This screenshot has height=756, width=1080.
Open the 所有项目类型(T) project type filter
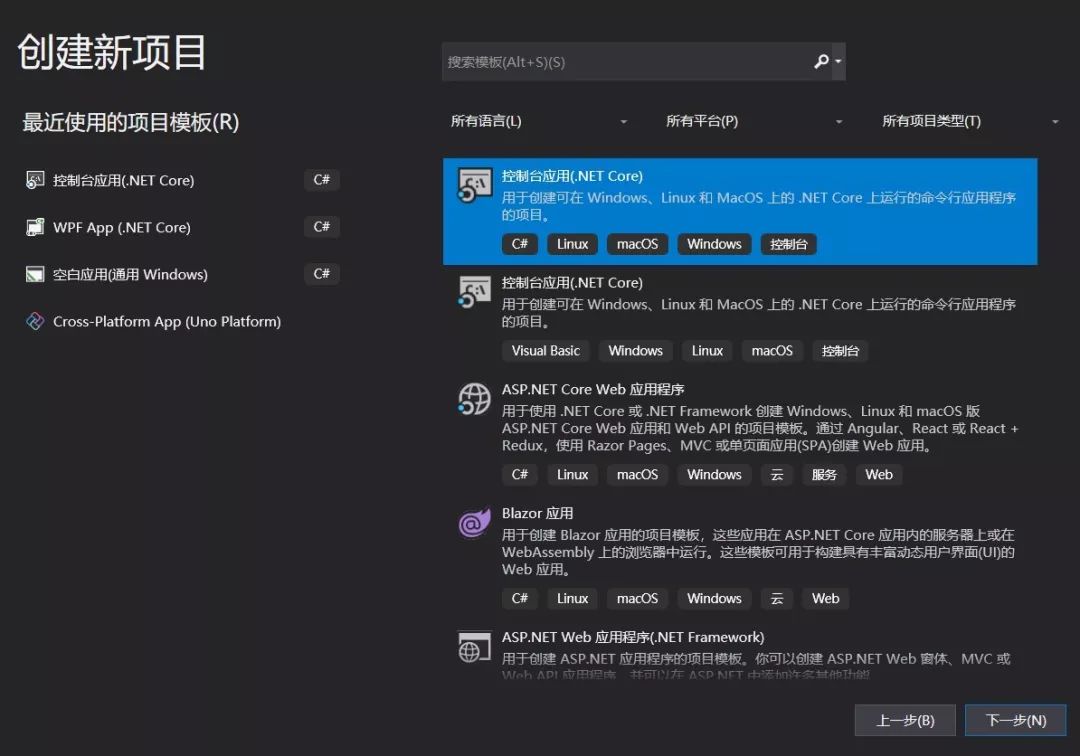tap(970, 121)
